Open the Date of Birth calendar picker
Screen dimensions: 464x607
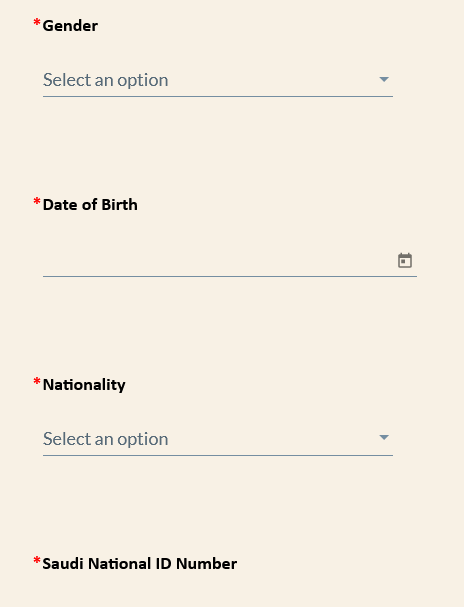coord(405,261)
